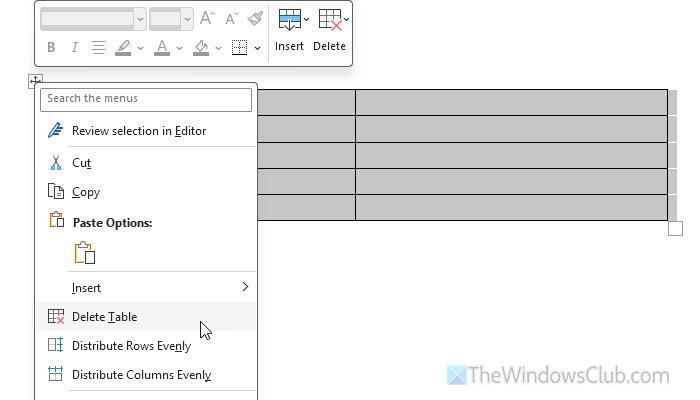Image resolution: width=700 pixels, height=400 pixels.
Task: Click the Increase Font Size icon
Action: pyautogui.click(x=207, y=18)
